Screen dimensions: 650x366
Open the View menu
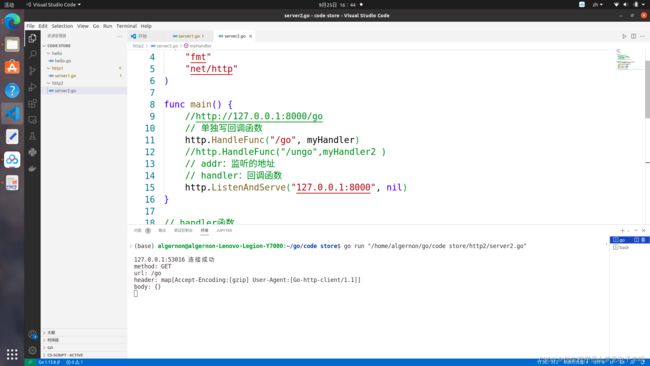(82, 26)
